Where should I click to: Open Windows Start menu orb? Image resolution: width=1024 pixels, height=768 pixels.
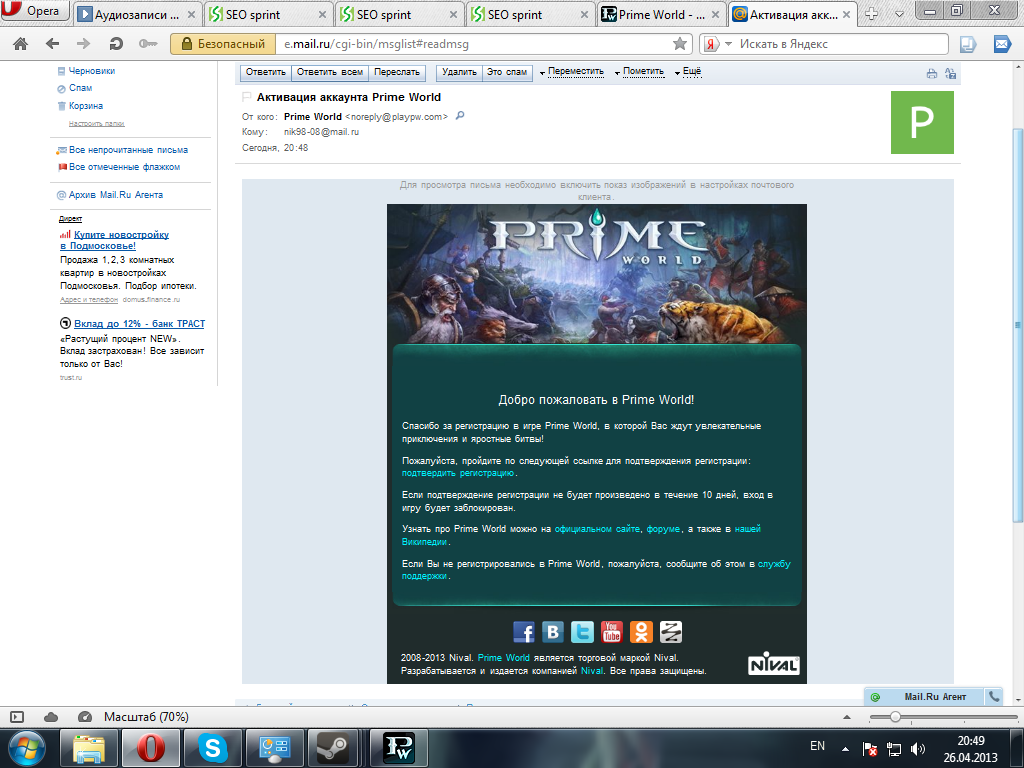coord(27,748)
